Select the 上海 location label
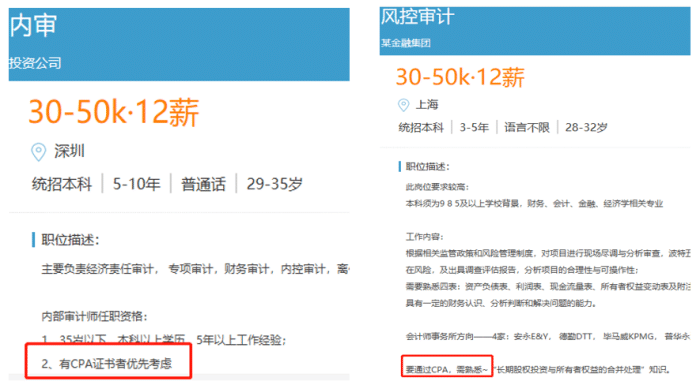This screenshot has width=700, height=385. tap(427, 105)
